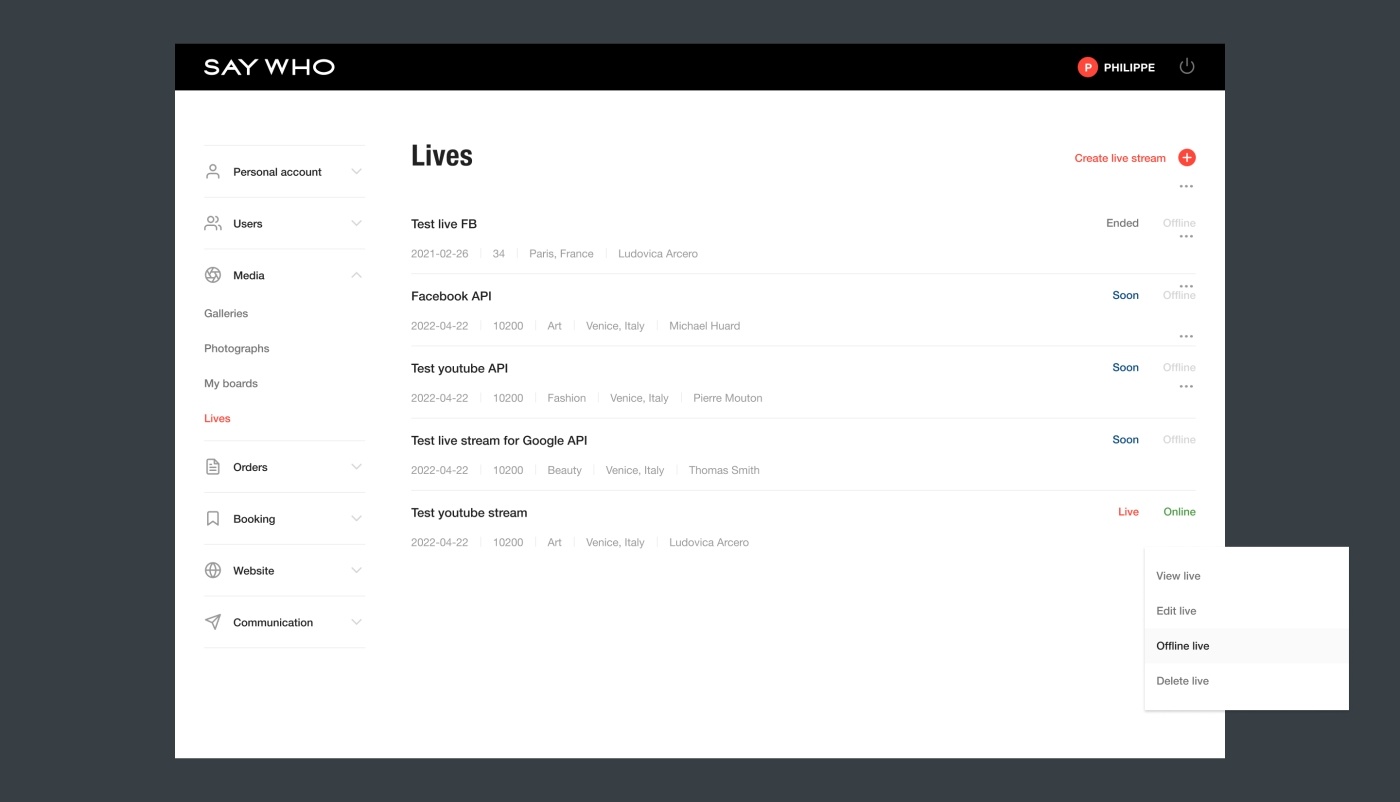Click the Website globe icon
1400x802 pixels.
(x=213, y=571)
